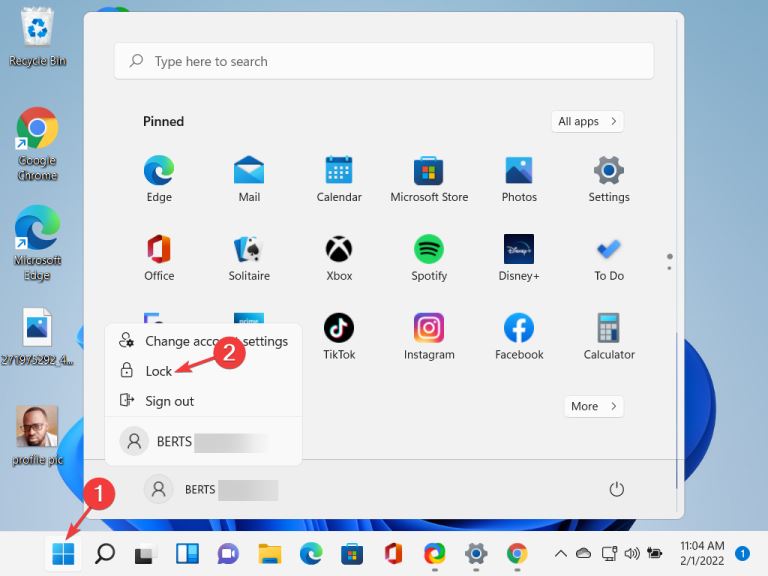The width and height of the screenshot is (768, 576).
Task: Select BERTS account in popup menu
Action: point(203,441)
